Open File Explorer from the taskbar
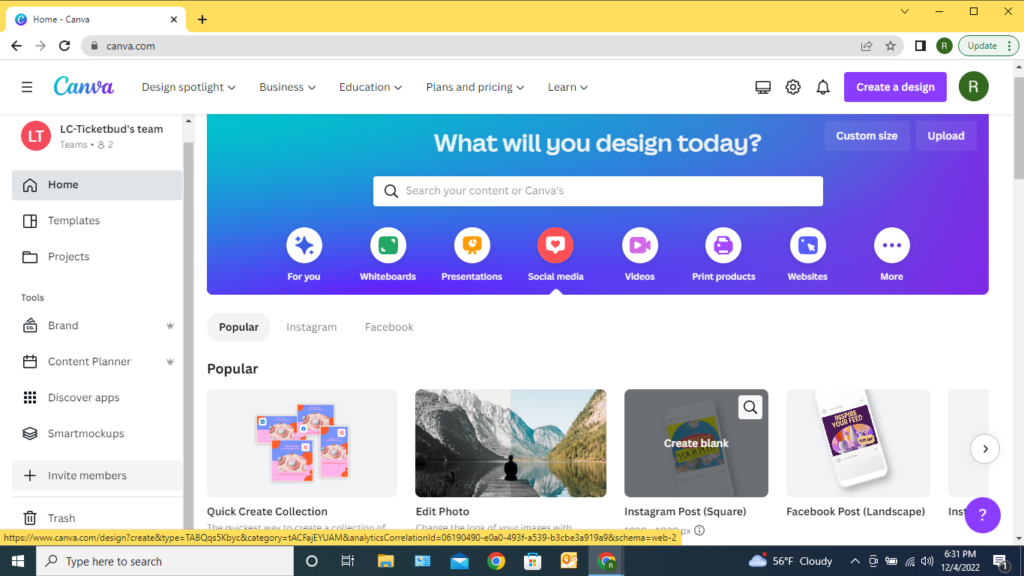This screenshot has height=576, width=1024. (386, 561)
